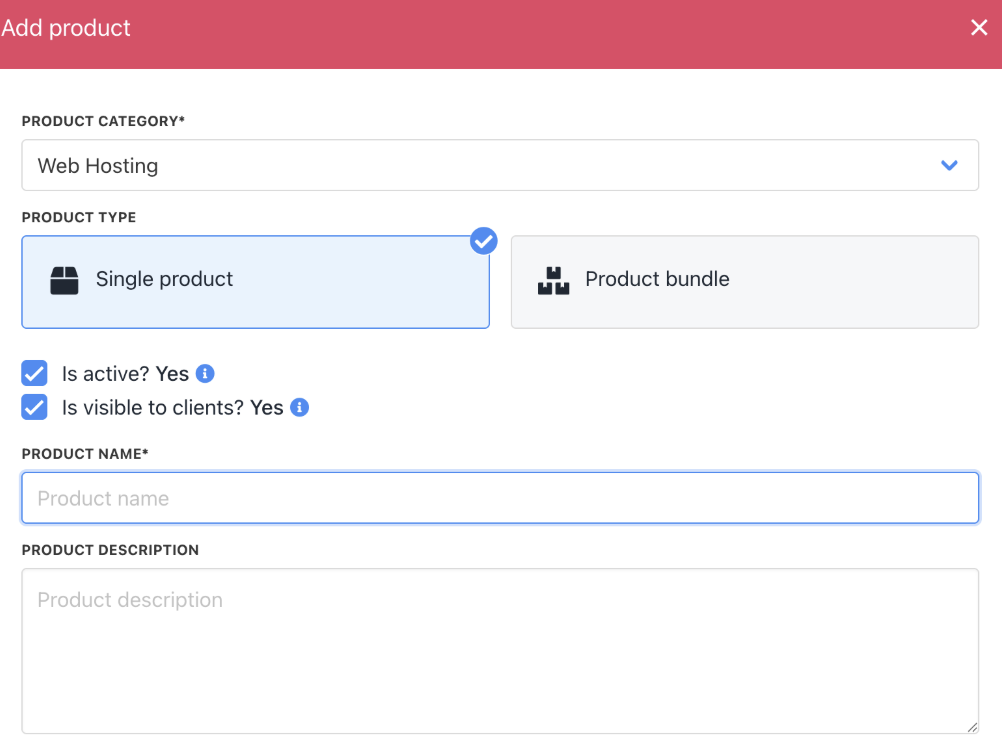Click info icon next to Is active
The height and width of the screenshot is (756, 1002).
205,374
